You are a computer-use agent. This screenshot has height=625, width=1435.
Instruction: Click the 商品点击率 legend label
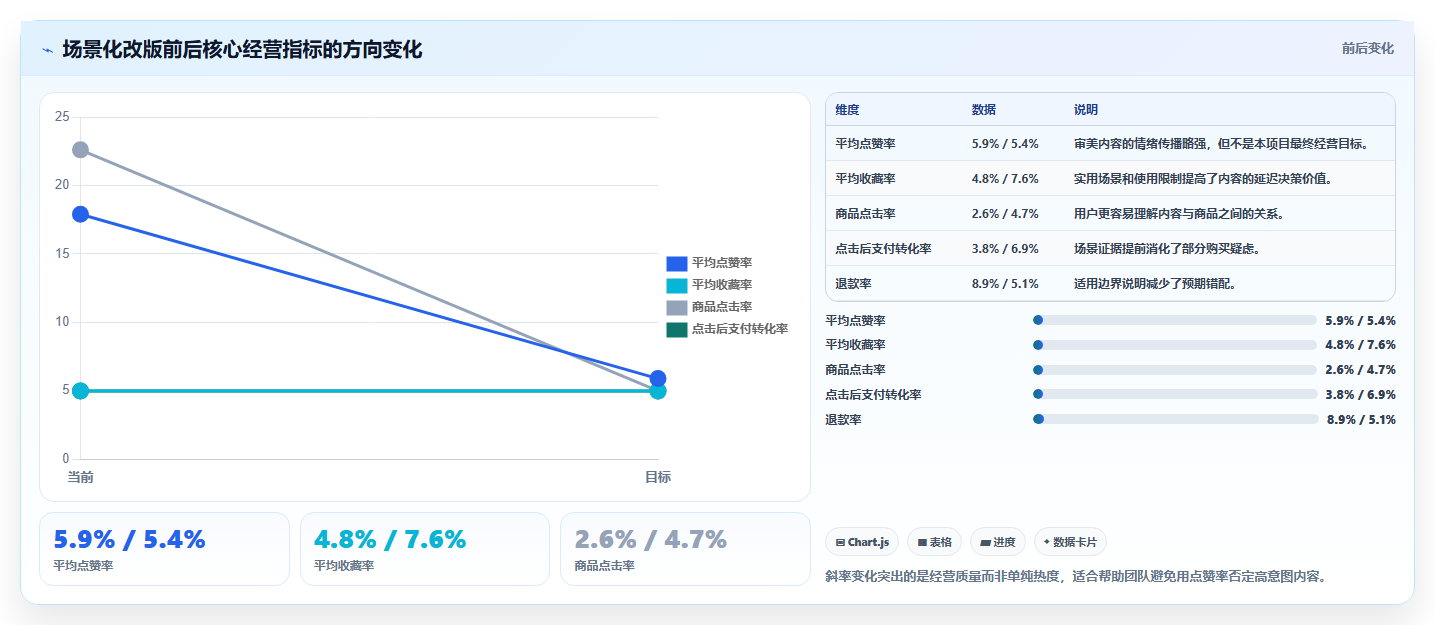click(x=722, y=307)
